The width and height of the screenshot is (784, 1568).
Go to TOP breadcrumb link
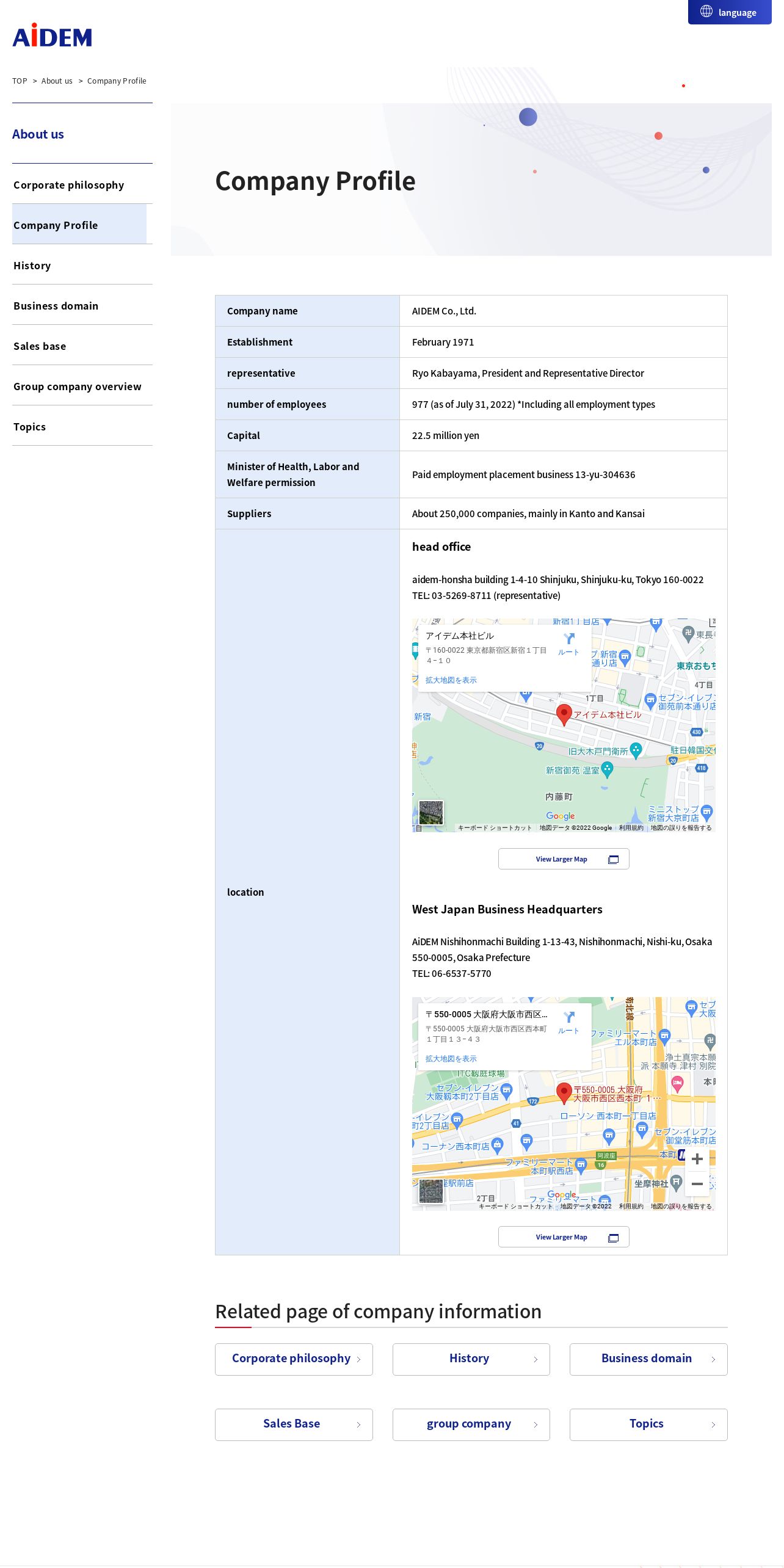point(20,81)
